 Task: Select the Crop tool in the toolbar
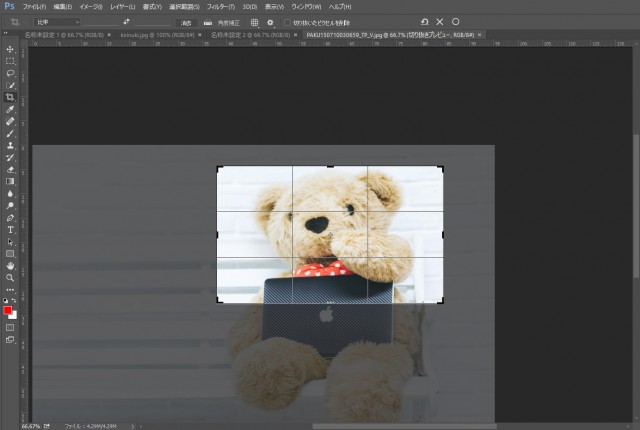(10, 97)
